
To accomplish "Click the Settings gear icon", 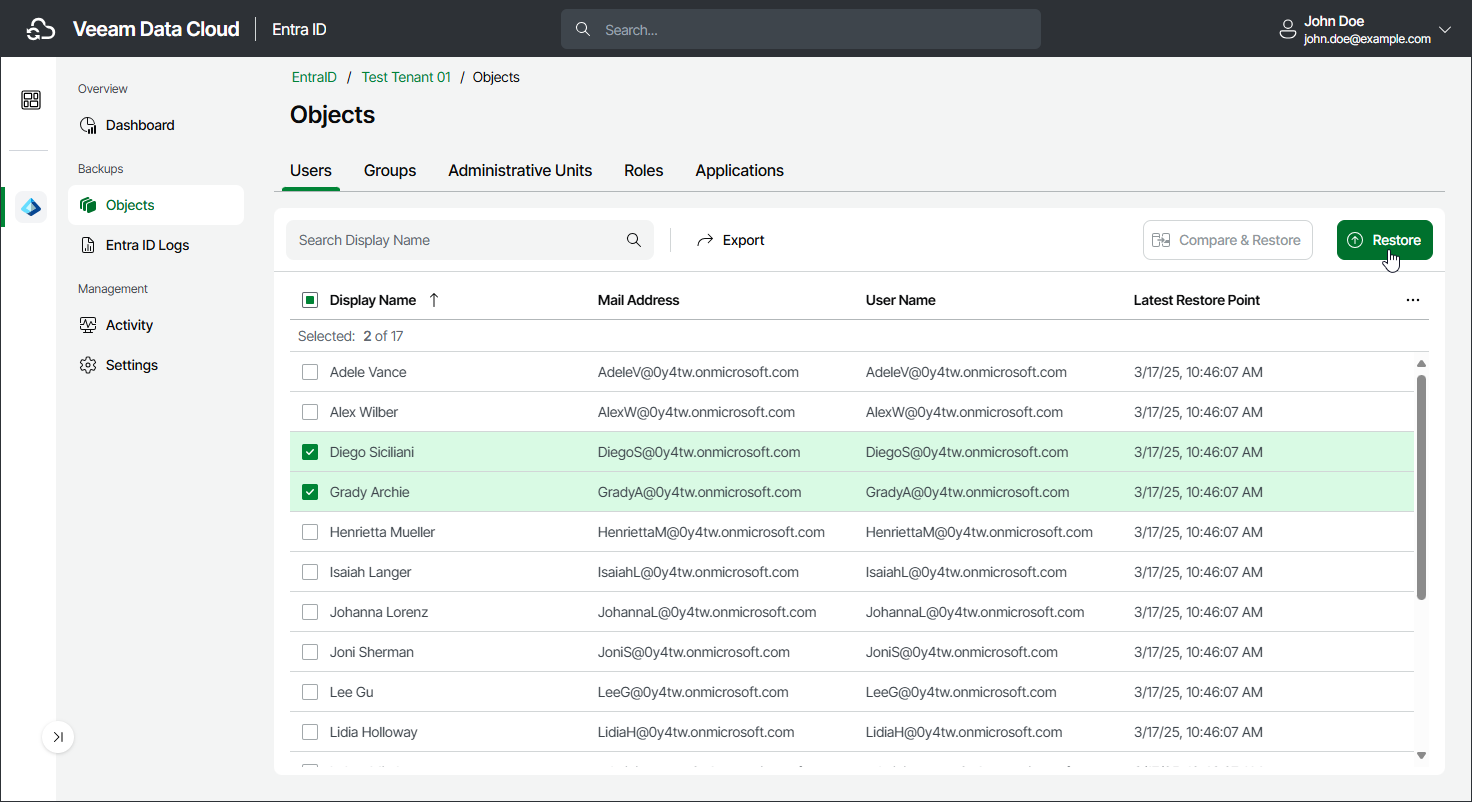I will tap(88, 365).
